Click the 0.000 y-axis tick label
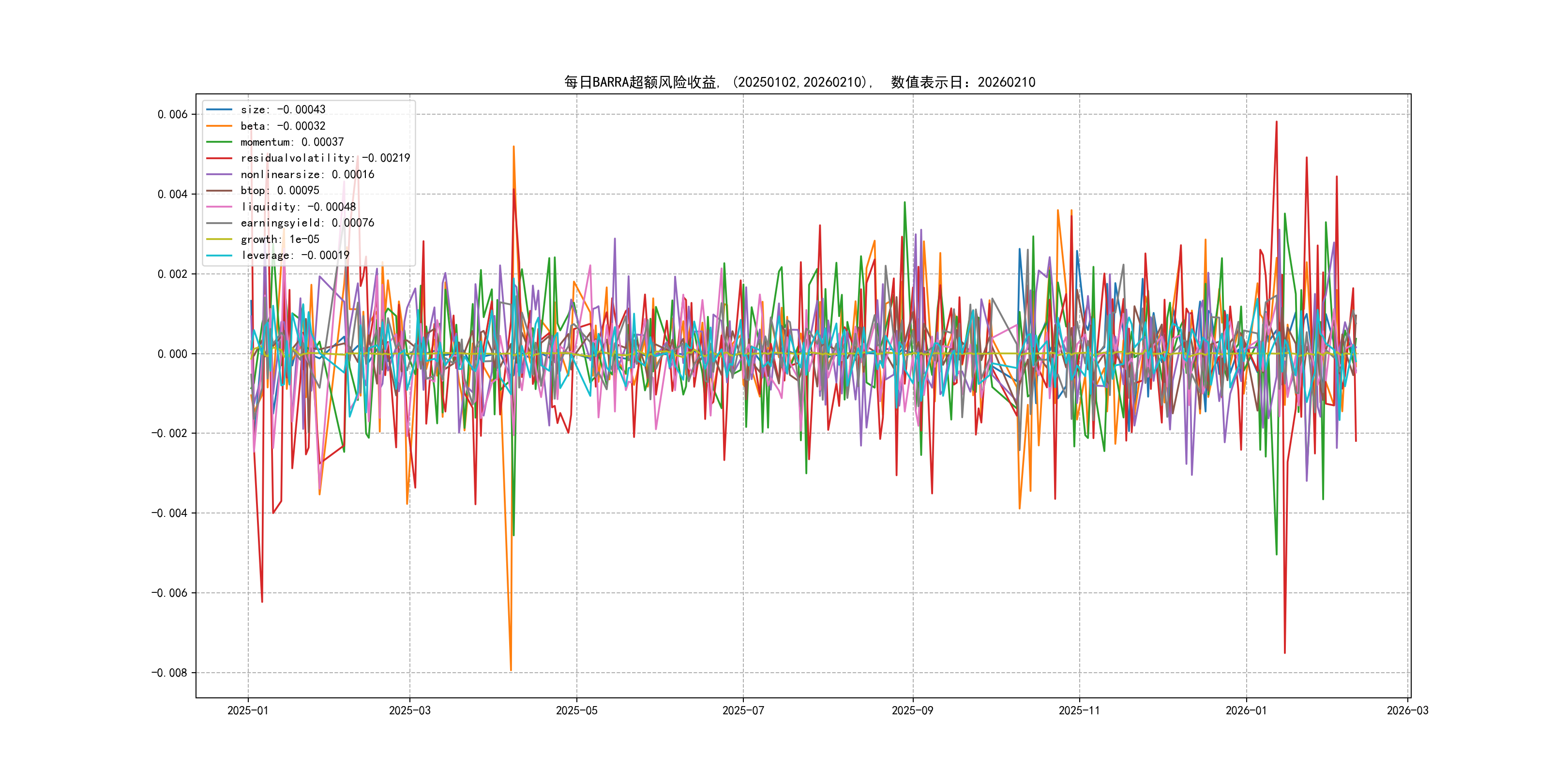 pyautogui.click(x=172, y=354)
